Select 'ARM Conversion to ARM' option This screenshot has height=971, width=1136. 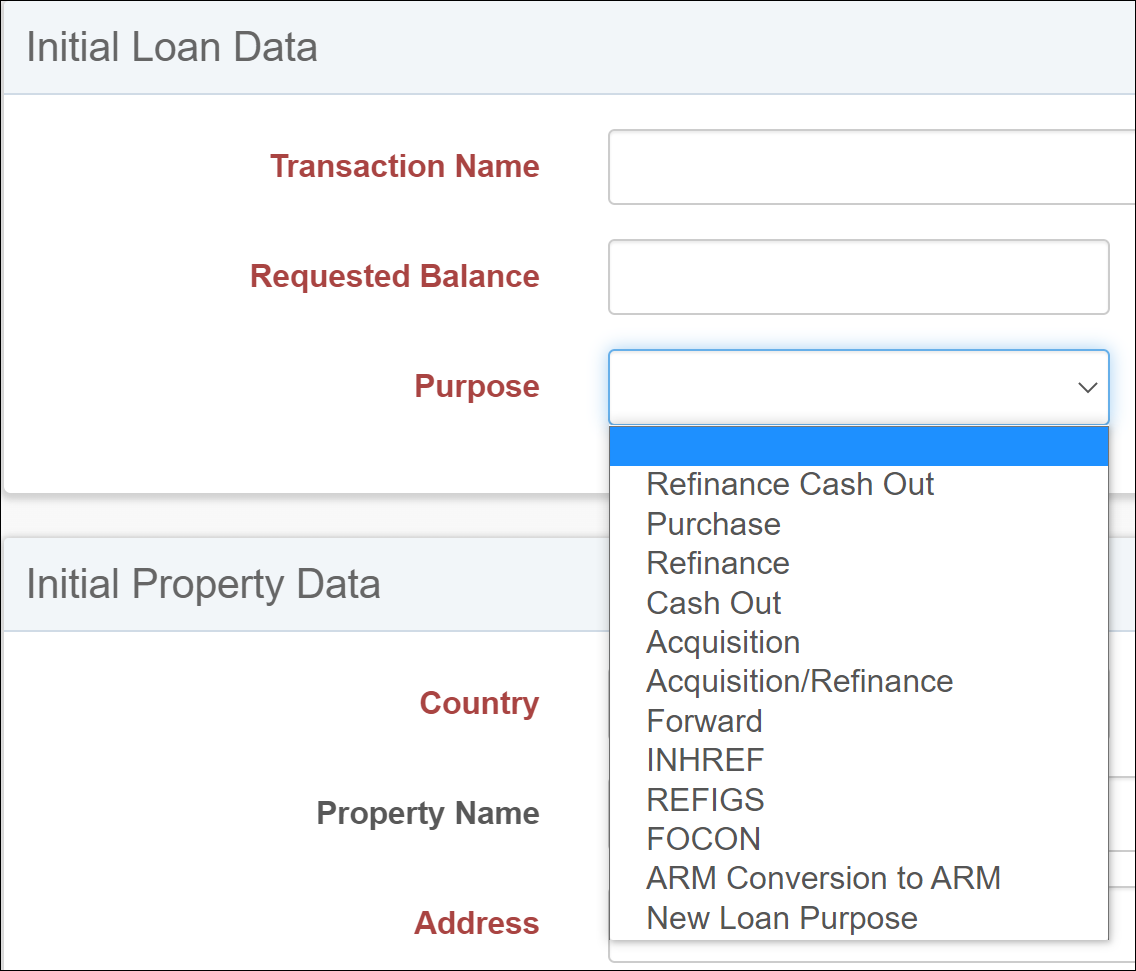tap(823, 878)
